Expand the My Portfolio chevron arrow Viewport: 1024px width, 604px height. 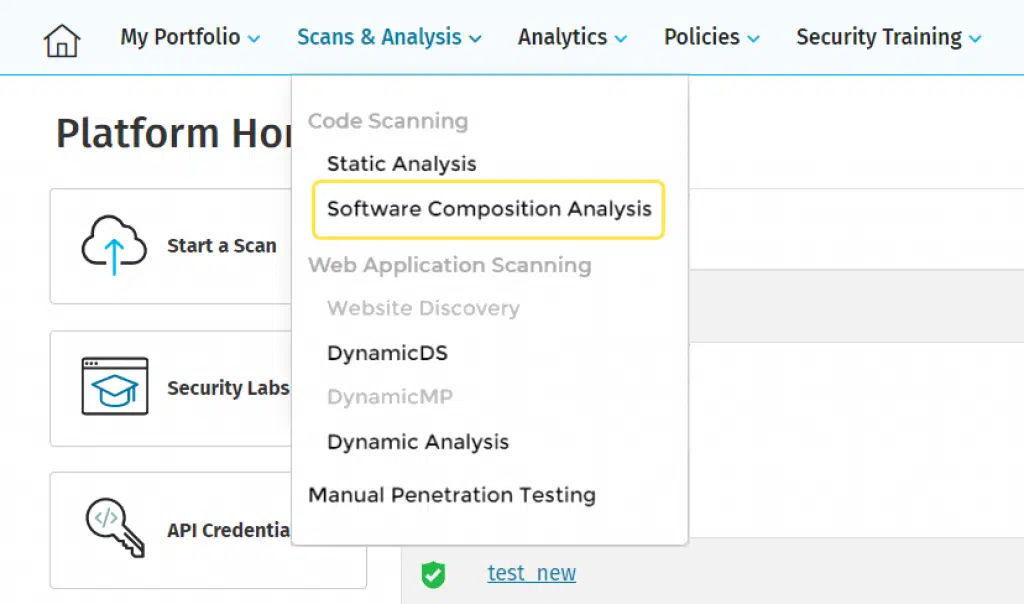point(254,39)
